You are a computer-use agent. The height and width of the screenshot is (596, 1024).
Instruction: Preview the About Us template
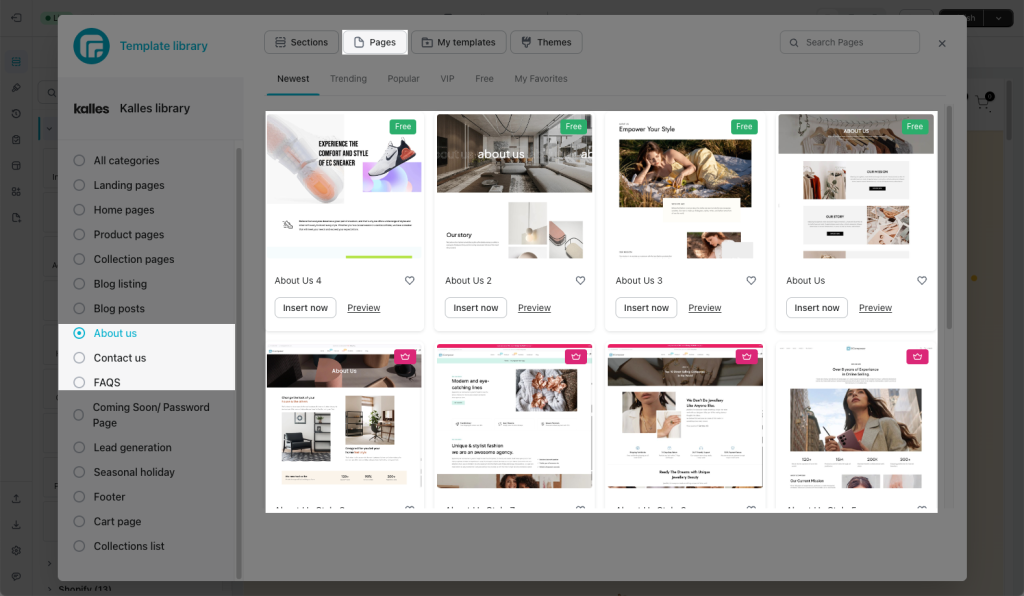875,308
